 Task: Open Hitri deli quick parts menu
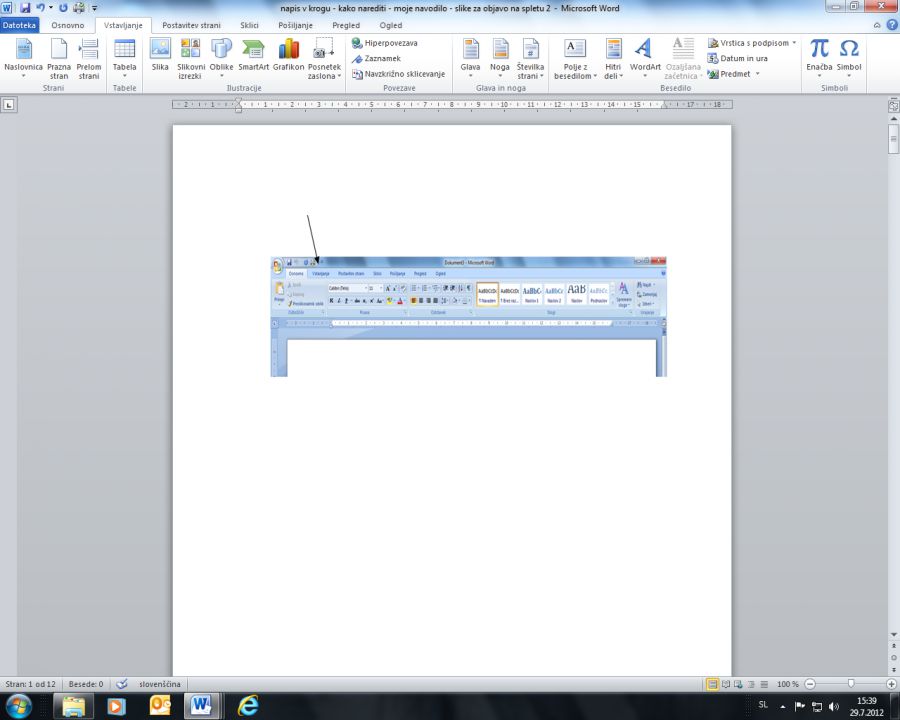coord(613,59)
